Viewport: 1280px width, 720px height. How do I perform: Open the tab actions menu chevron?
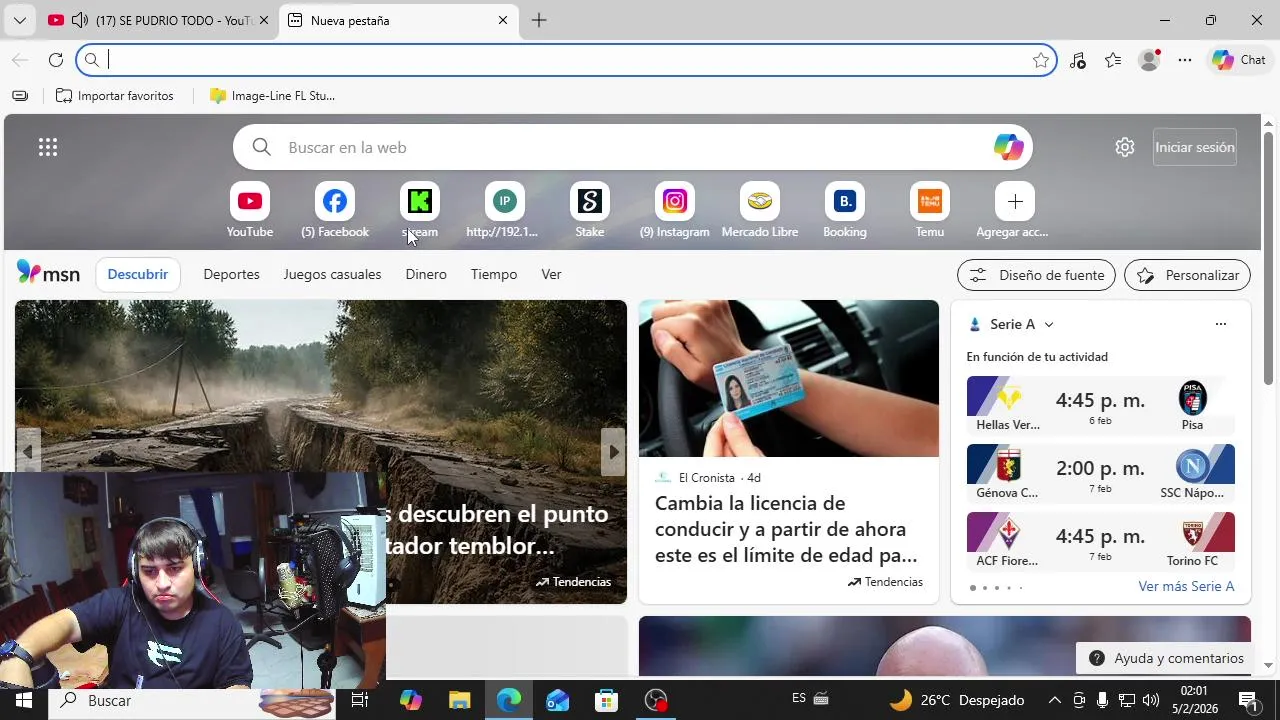click(x=19, y=20)
